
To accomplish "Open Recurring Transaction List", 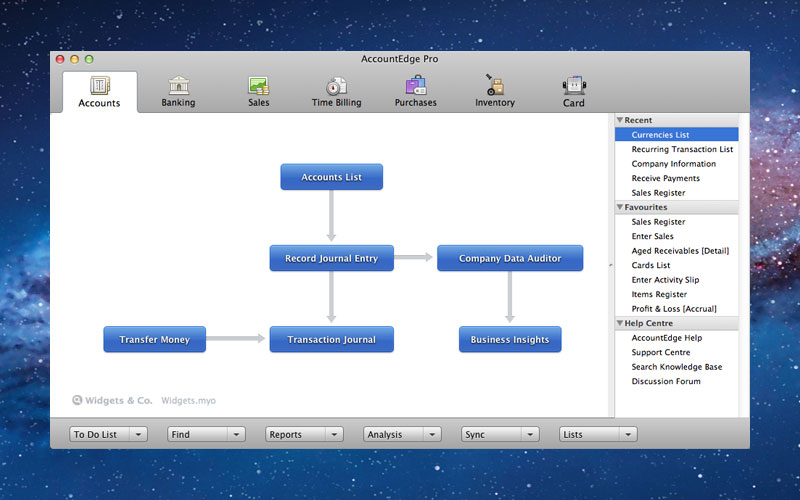I will pos(682,149).
